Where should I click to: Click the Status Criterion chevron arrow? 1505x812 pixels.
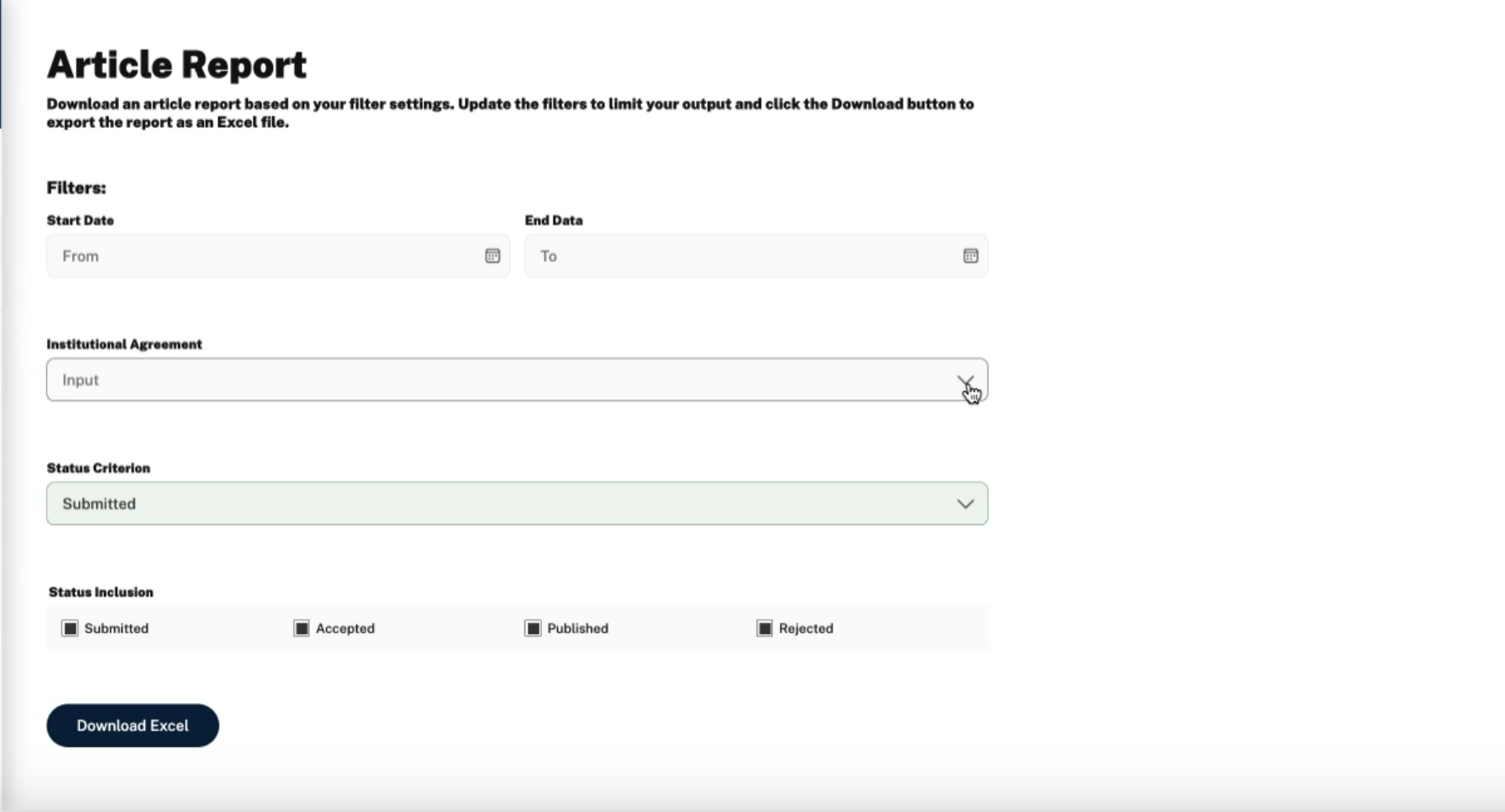(965, 504)
